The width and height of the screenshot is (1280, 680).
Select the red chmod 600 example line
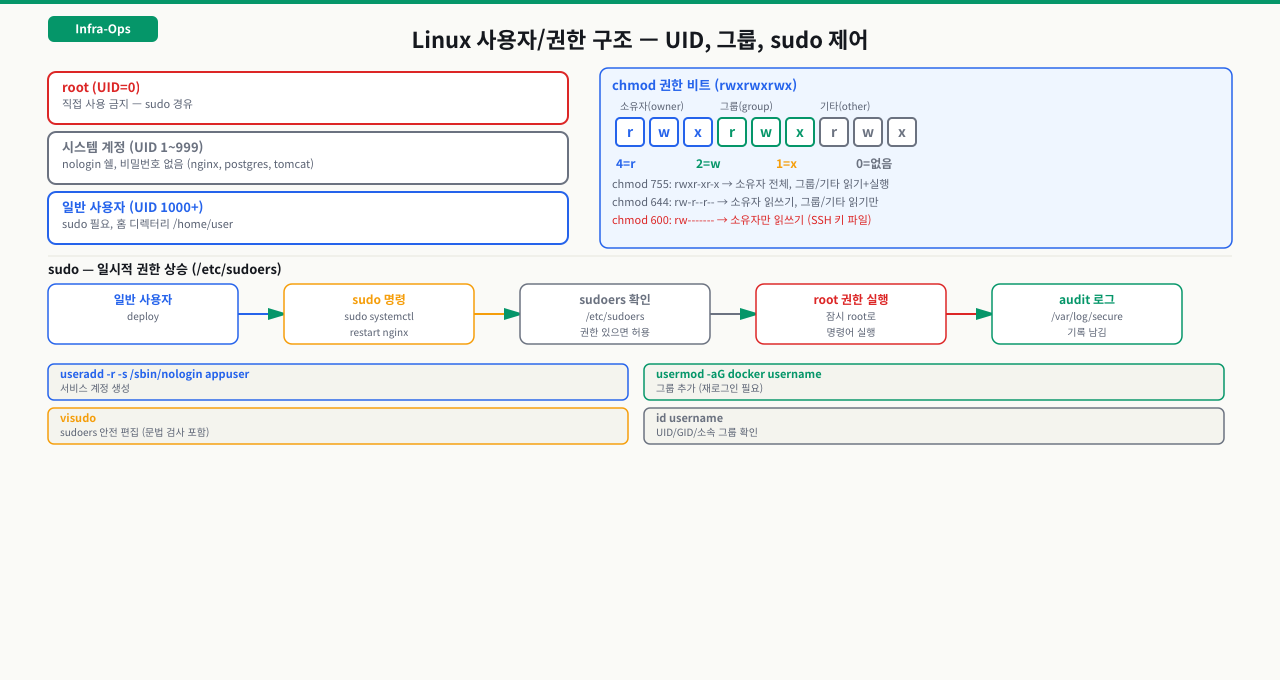pyautogui.click(x=741, y=220)
